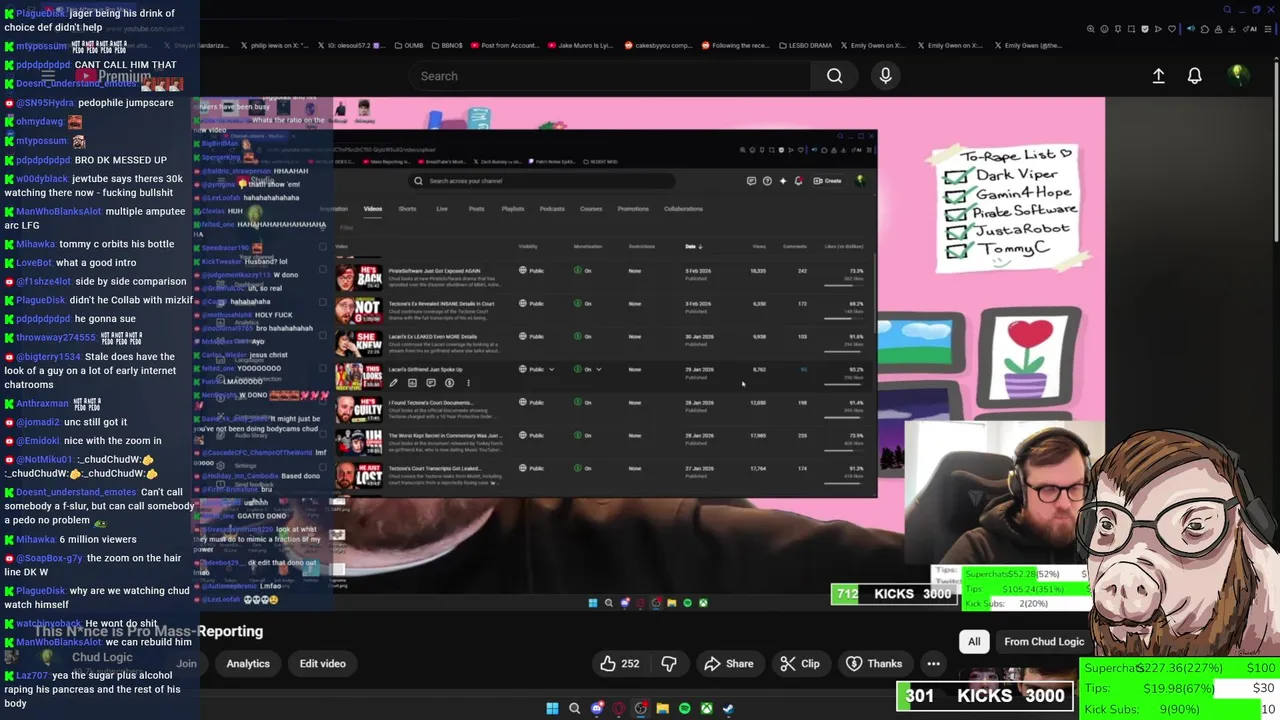Click Studio 'Search across your channel' field

coord(542,181)
